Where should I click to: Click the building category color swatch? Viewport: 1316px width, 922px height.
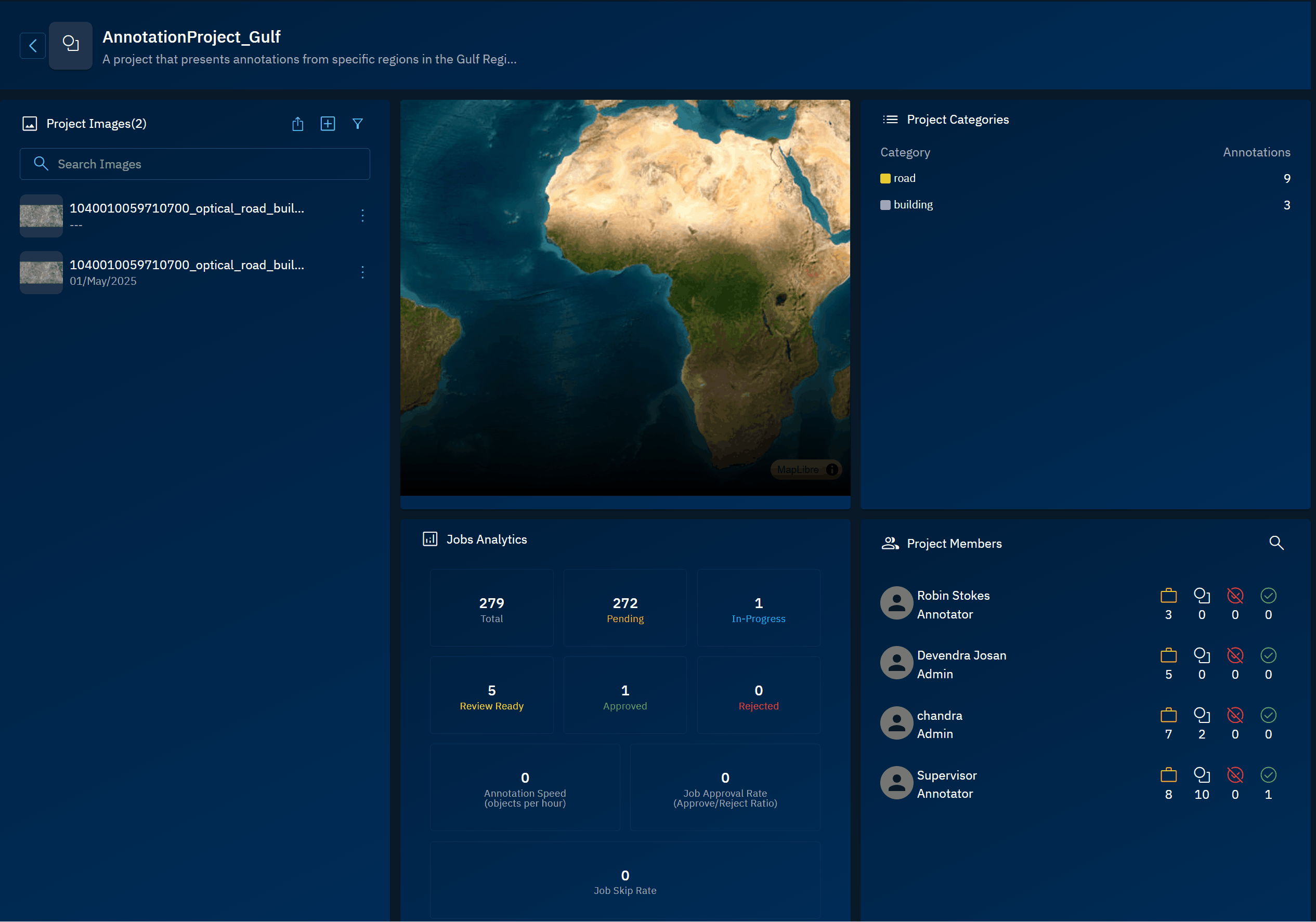click(885, 205)
